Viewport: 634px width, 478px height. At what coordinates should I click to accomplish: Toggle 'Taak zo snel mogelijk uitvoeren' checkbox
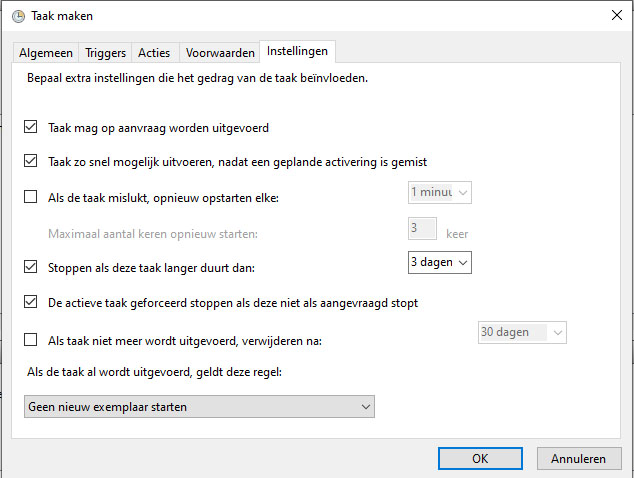click(x=31, y=161)
